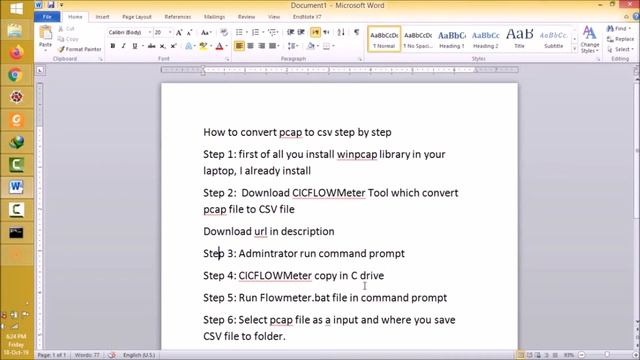Viewport: 640px width, 360px height.
Task: Select left-to-right text direction
Action: point(315,32)
